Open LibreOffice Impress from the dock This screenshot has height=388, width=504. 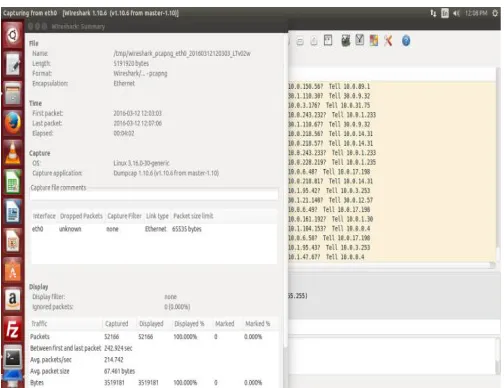13,241
